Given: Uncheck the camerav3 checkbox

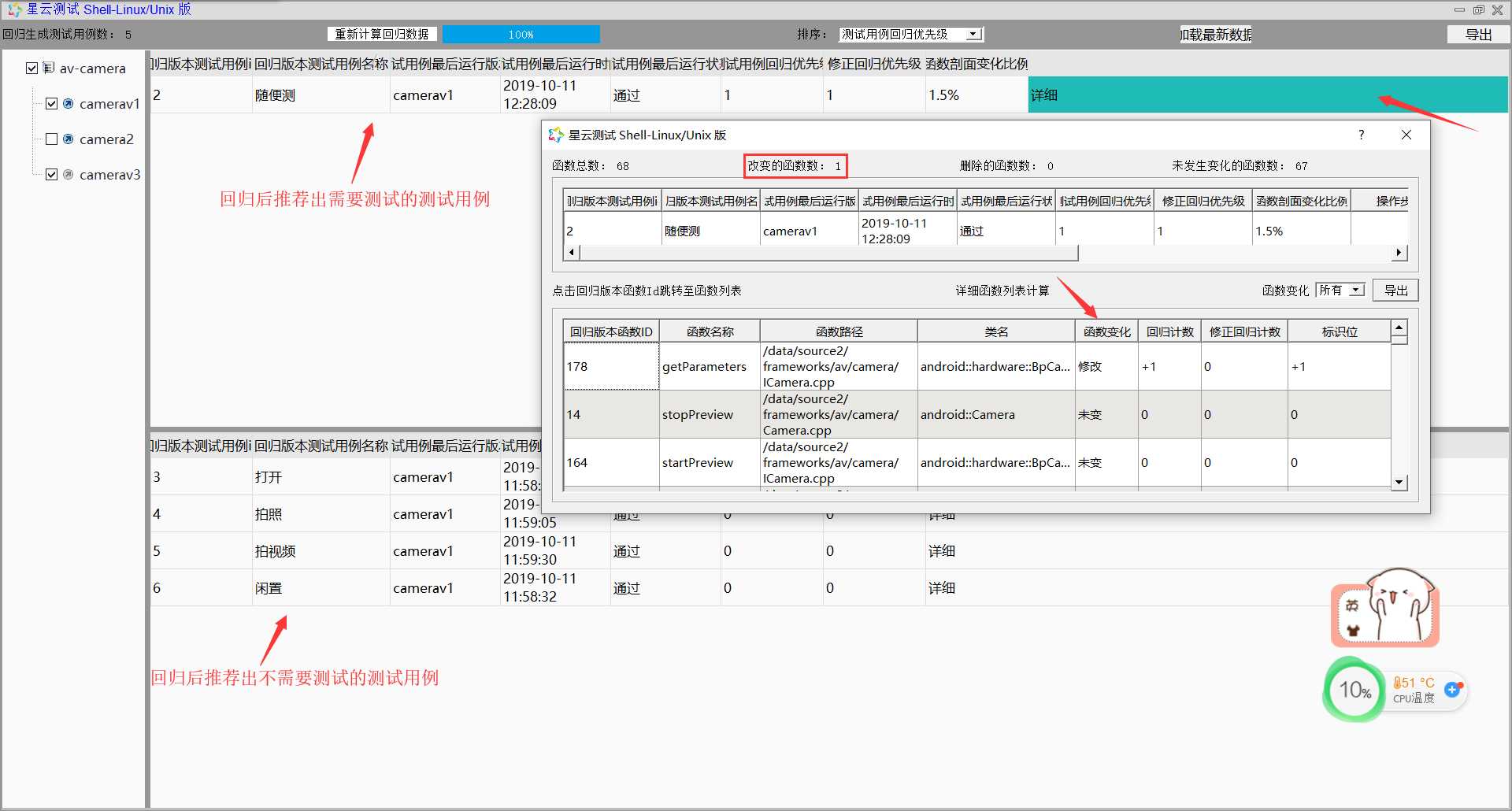Looking at the screenshot, I should (x=51, y=174).
